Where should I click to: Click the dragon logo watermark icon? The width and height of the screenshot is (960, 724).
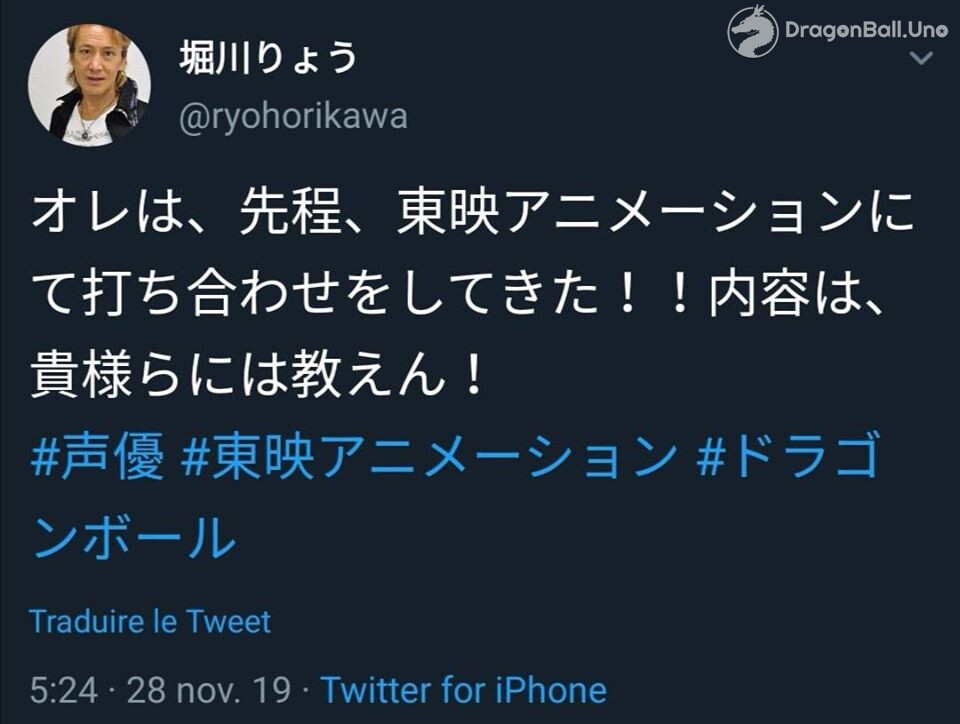tap(752, 31)
